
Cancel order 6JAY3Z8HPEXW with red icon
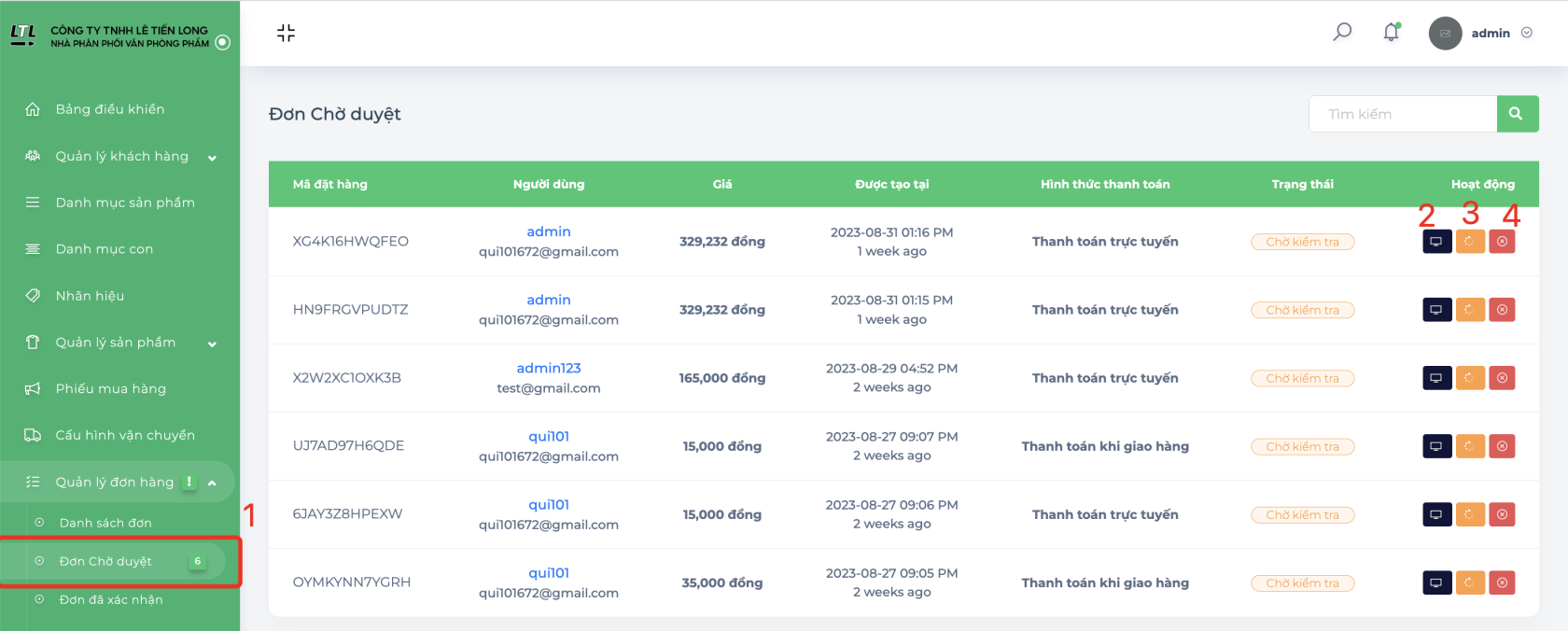[x=1502, y=514]
